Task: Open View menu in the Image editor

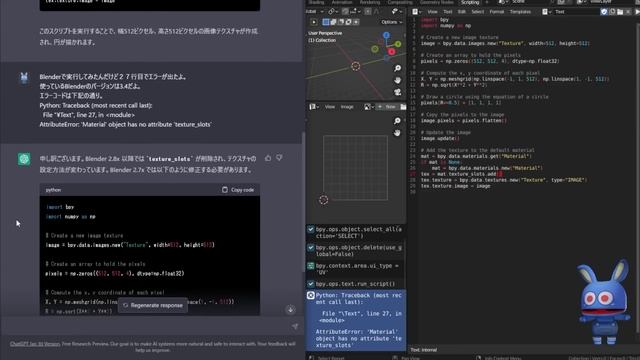Action: click(x=330, y=107)
